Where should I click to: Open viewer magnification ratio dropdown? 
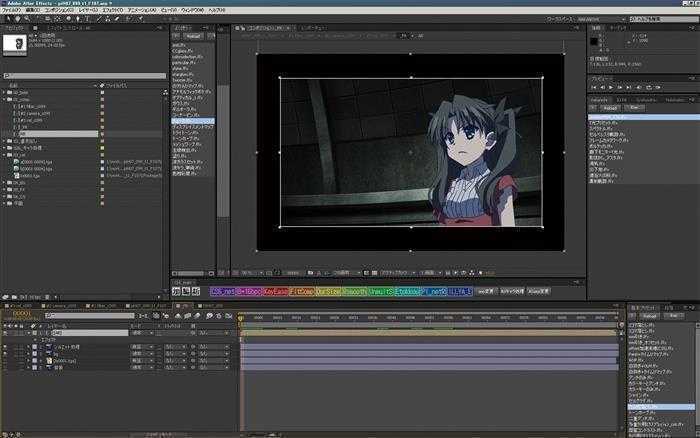tap(251, 273)
